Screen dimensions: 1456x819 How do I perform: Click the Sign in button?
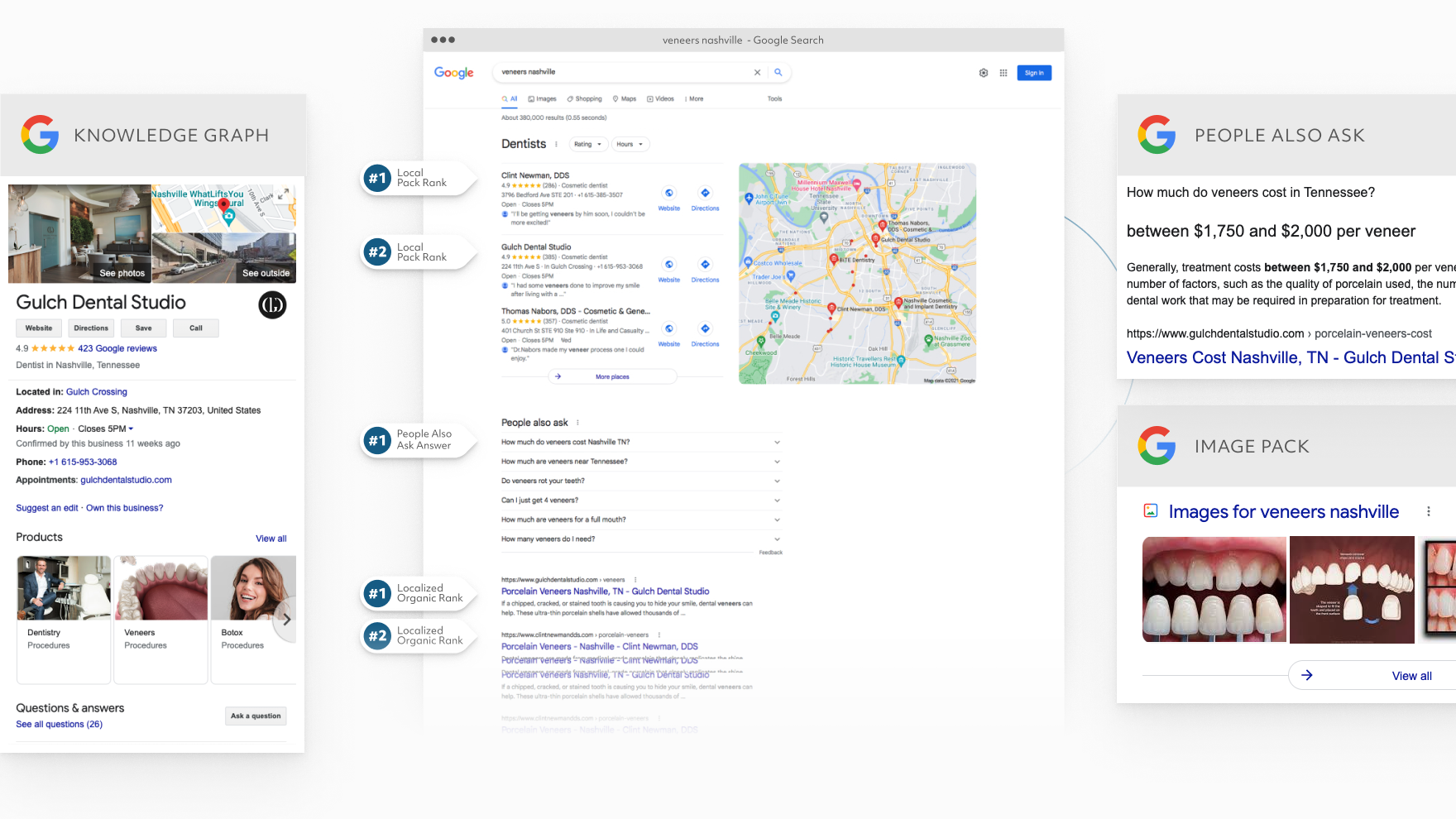1034,73
